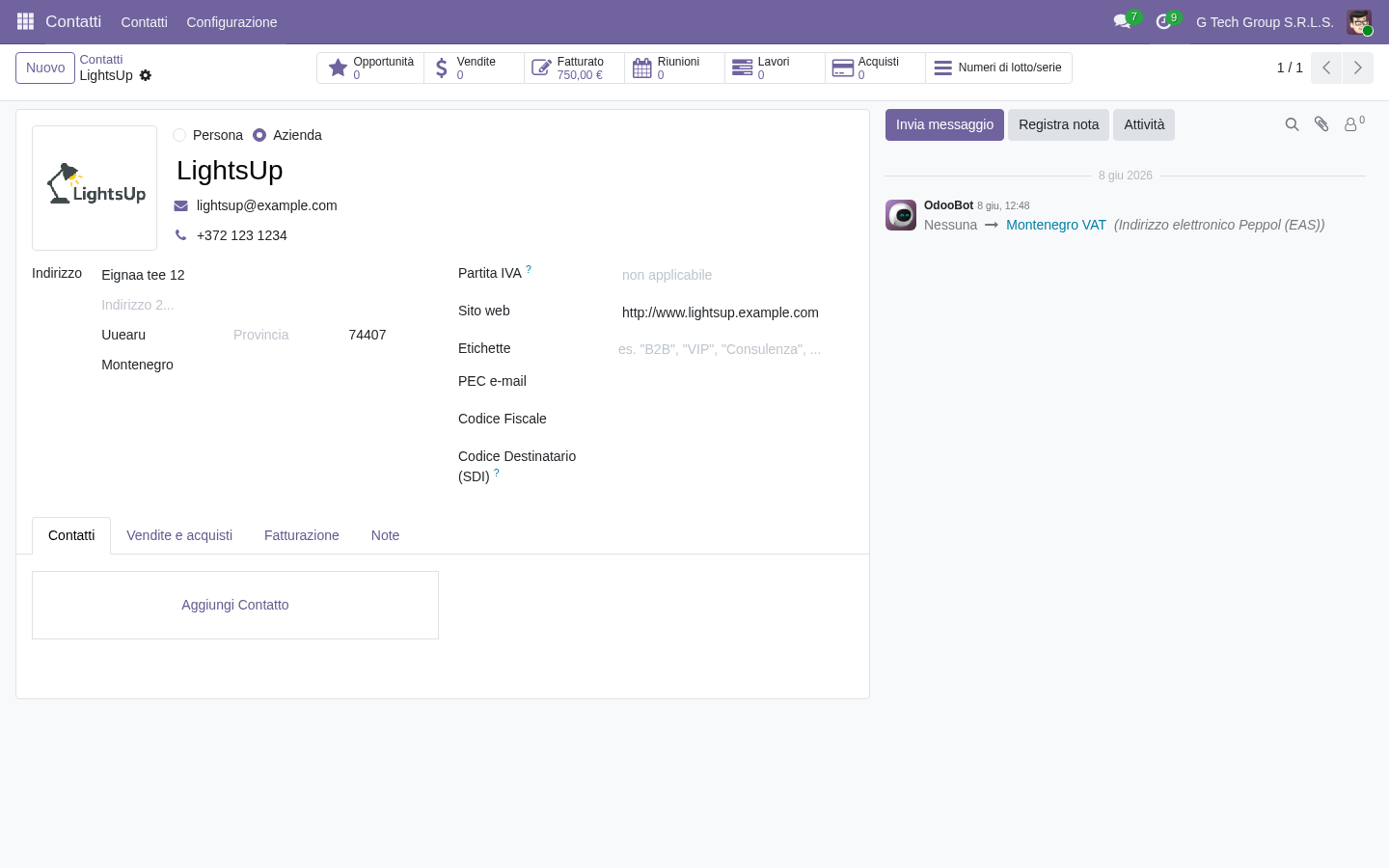Go to previous record arrow

pos(1326,68)
